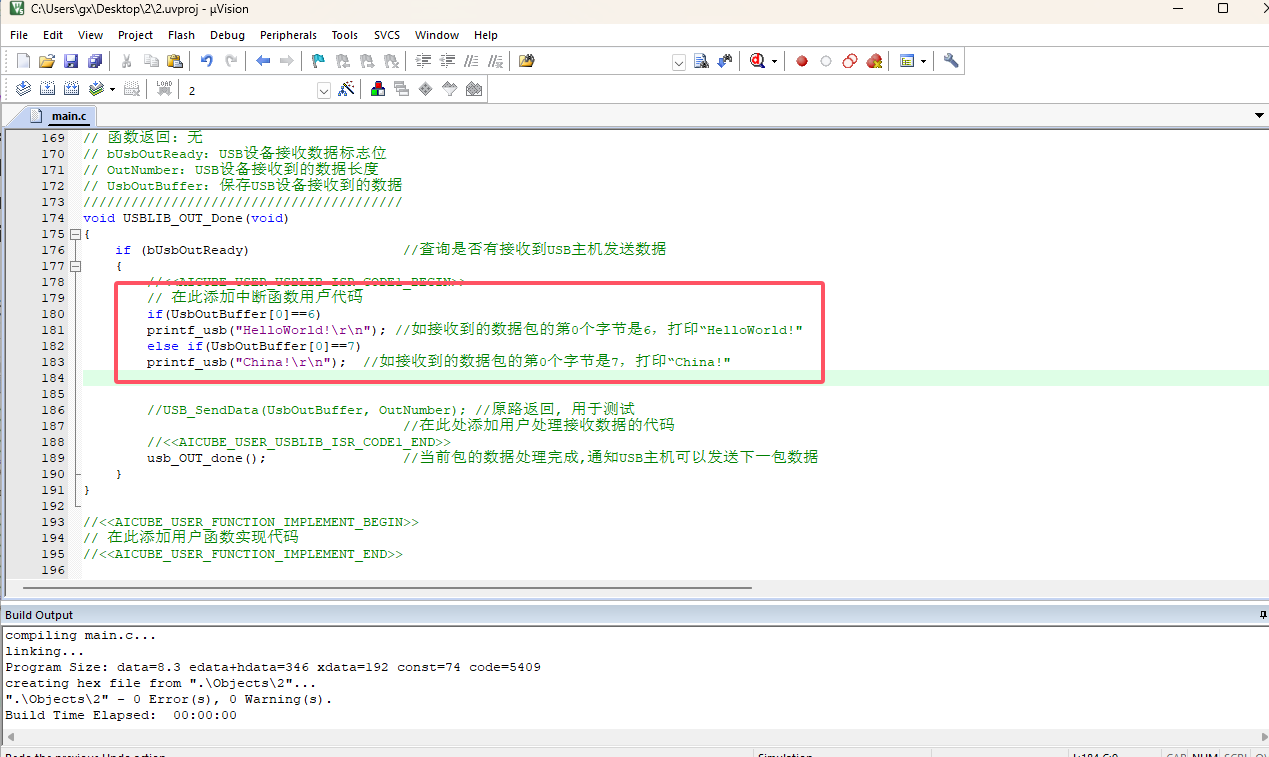Build the target files

coord(47,89)
